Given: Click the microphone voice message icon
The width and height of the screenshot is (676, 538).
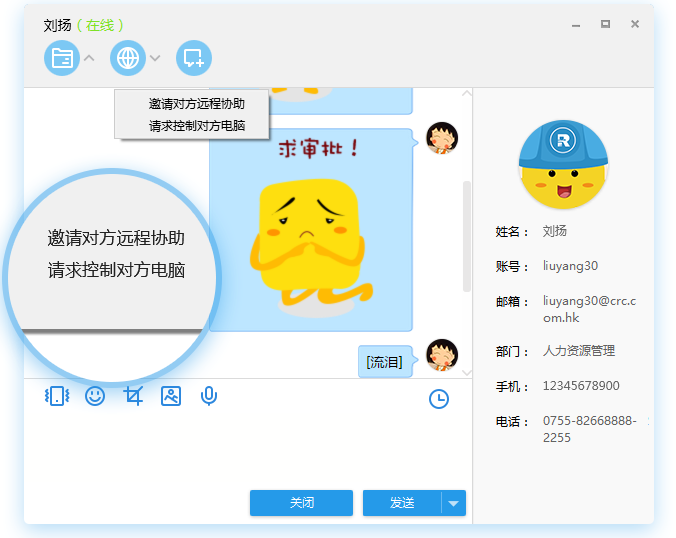Looking at the screenshot, I should 208,397.
